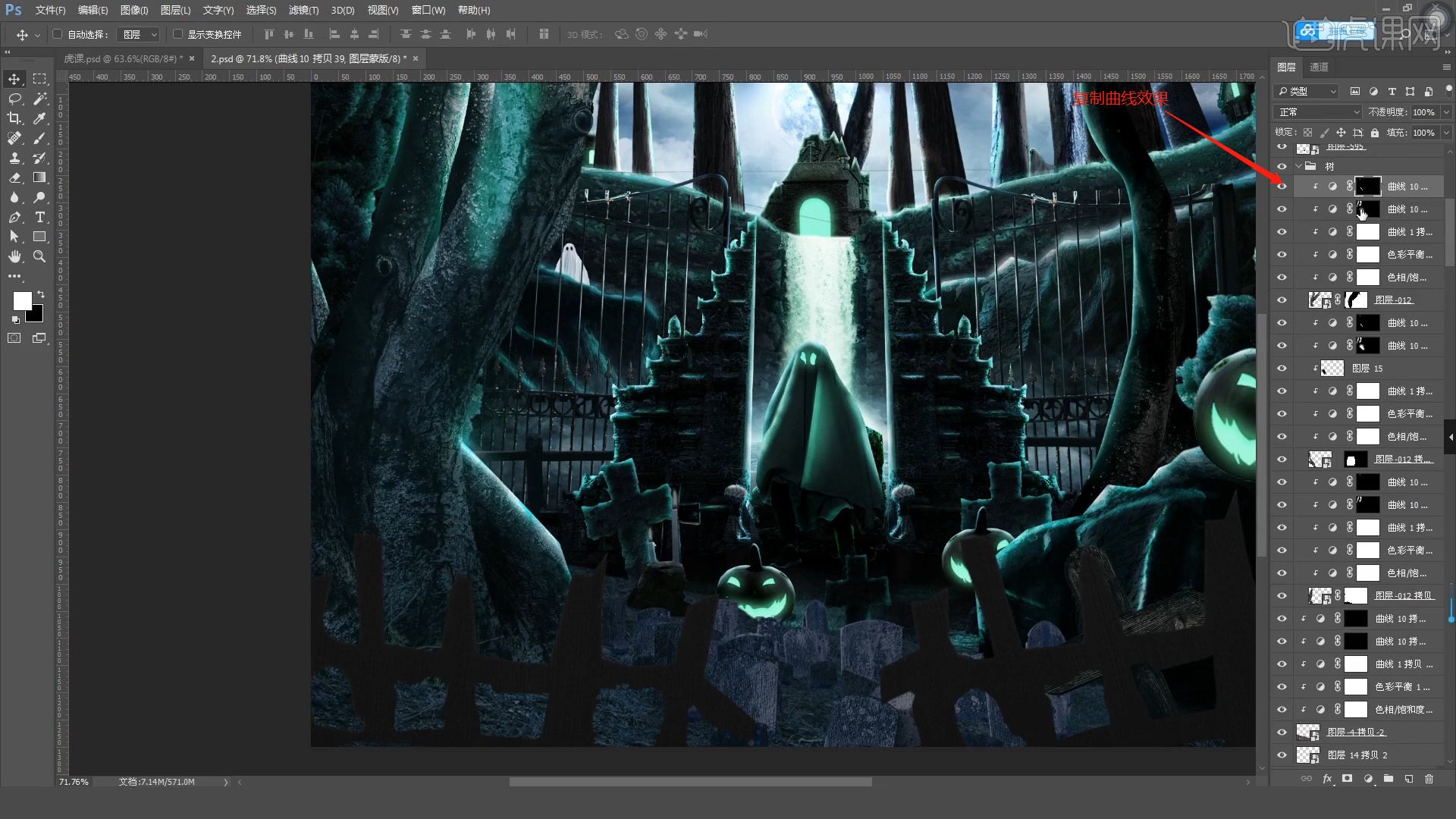Open the blend mode 正常 dropdown

click(x=1319, y=112)
